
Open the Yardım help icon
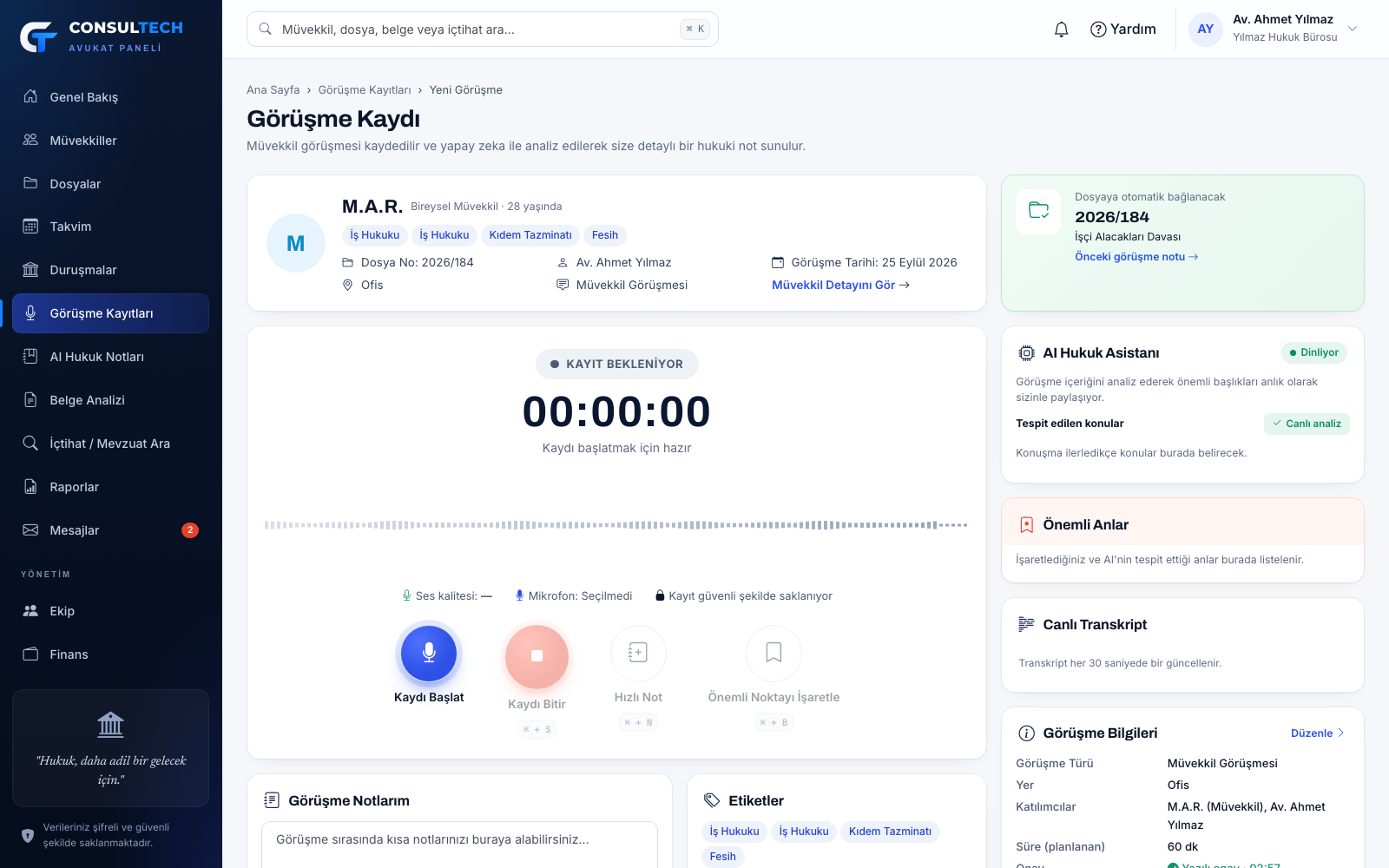(1098, 30)
